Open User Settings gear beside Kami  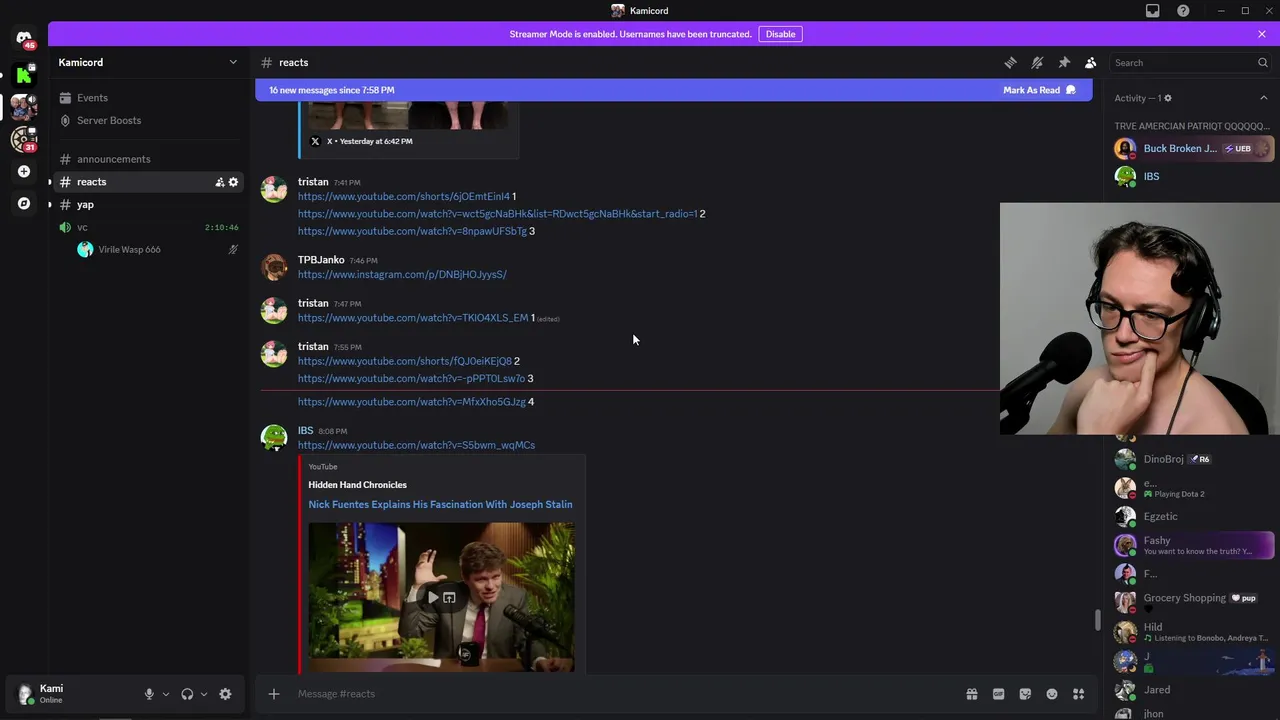[225, 694]
